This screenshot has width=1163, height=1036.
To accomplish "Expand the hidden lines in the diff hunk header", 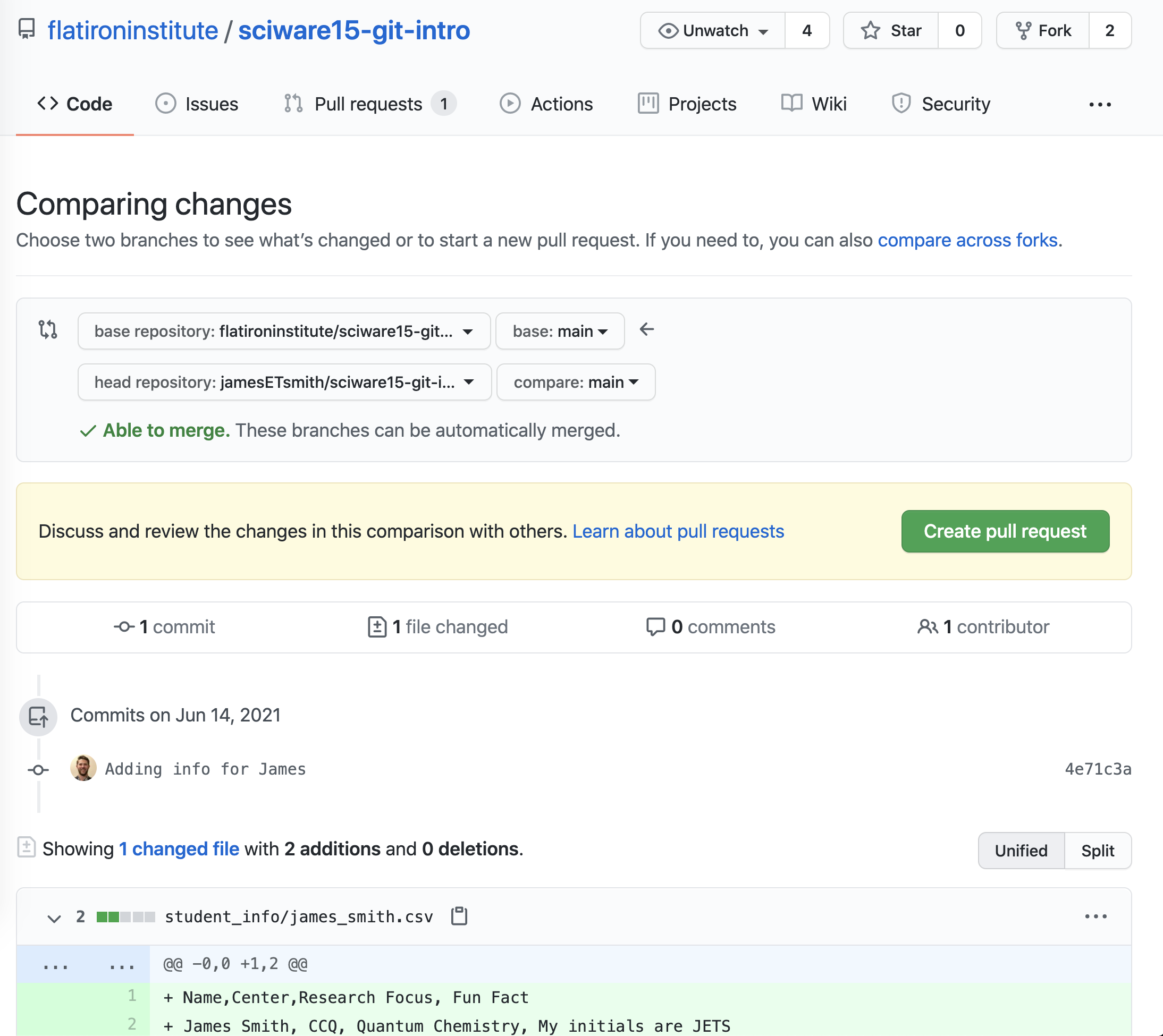I will (83, 965).
